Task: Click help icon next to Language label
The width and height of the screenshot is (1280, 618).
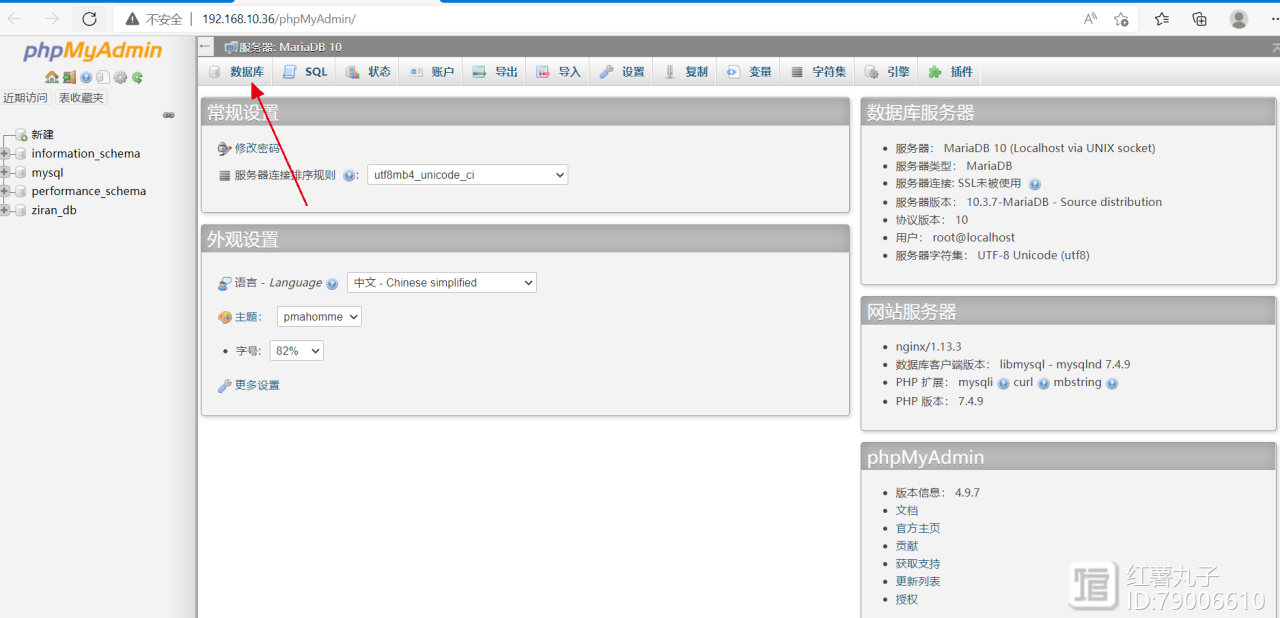Action: [x=332, y=284]
